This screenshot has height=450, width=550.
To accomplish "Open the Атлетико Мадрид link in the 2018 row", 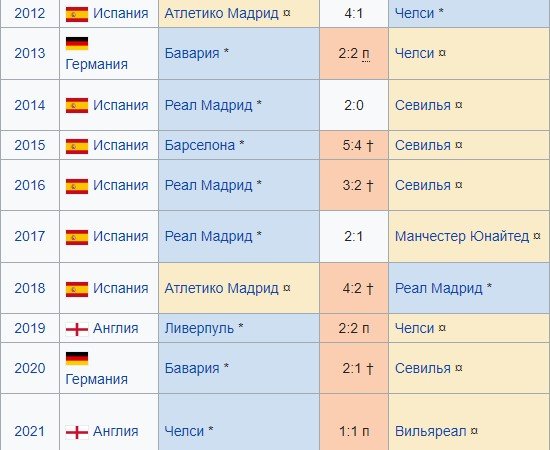I will [x=221, y=288].
